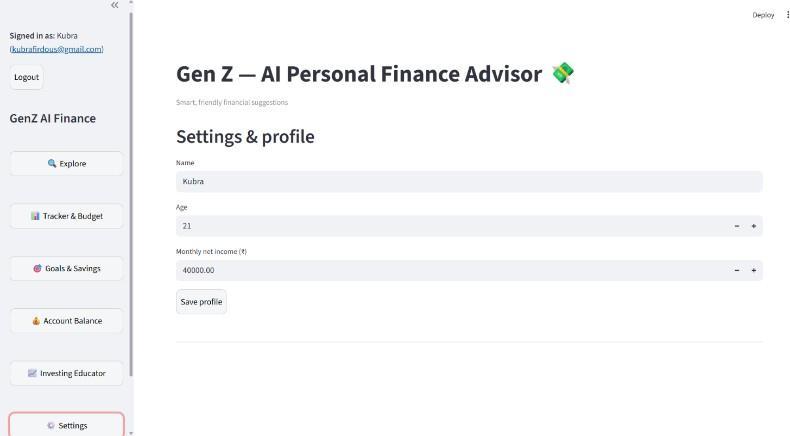Click the Monthly net income field
This screenshot has height=436, width=790.
[450, 270]
